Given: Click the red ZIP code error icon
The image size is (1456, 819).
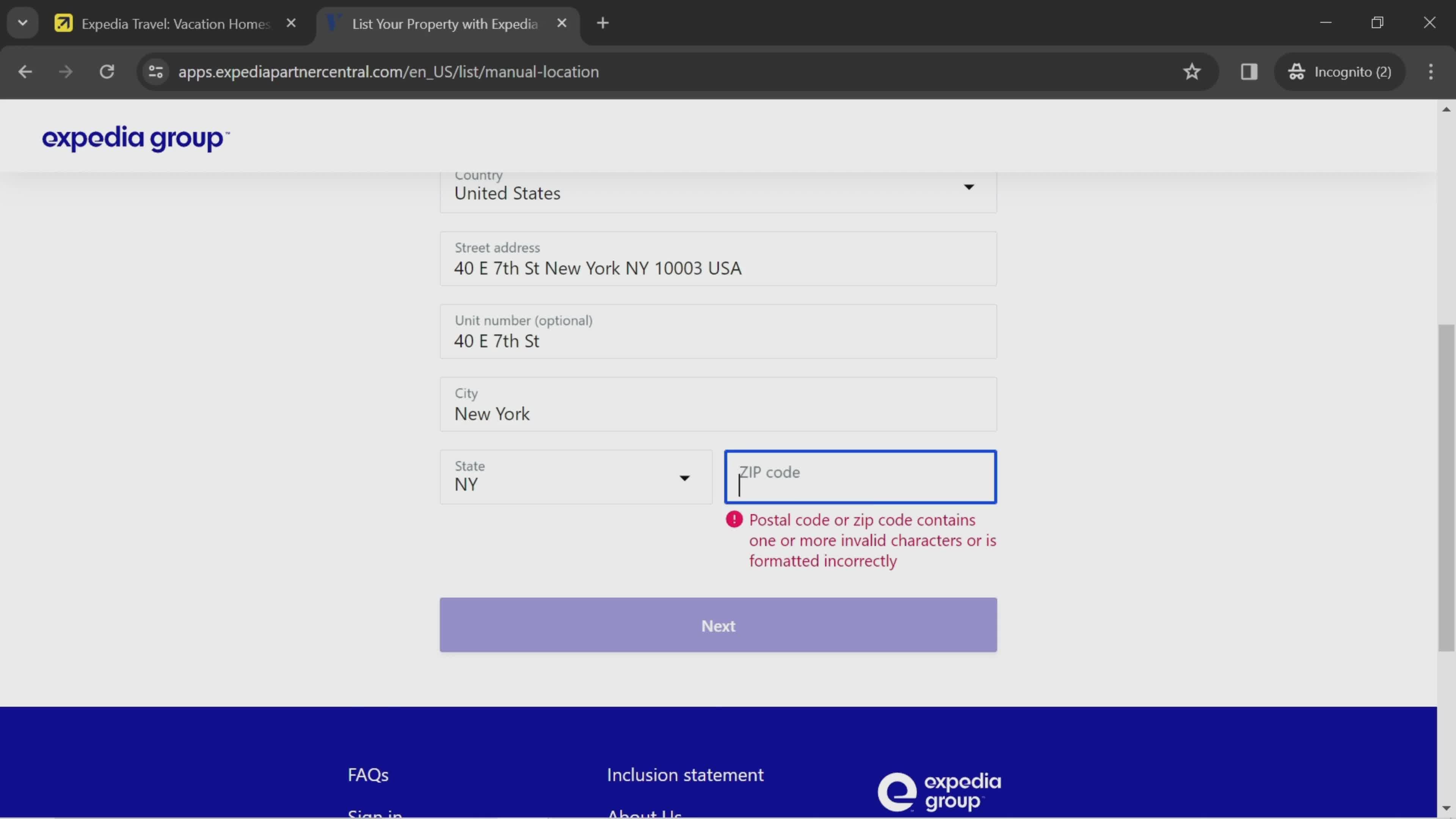Looking at the screenshot, I should click(x=734, y=519).
